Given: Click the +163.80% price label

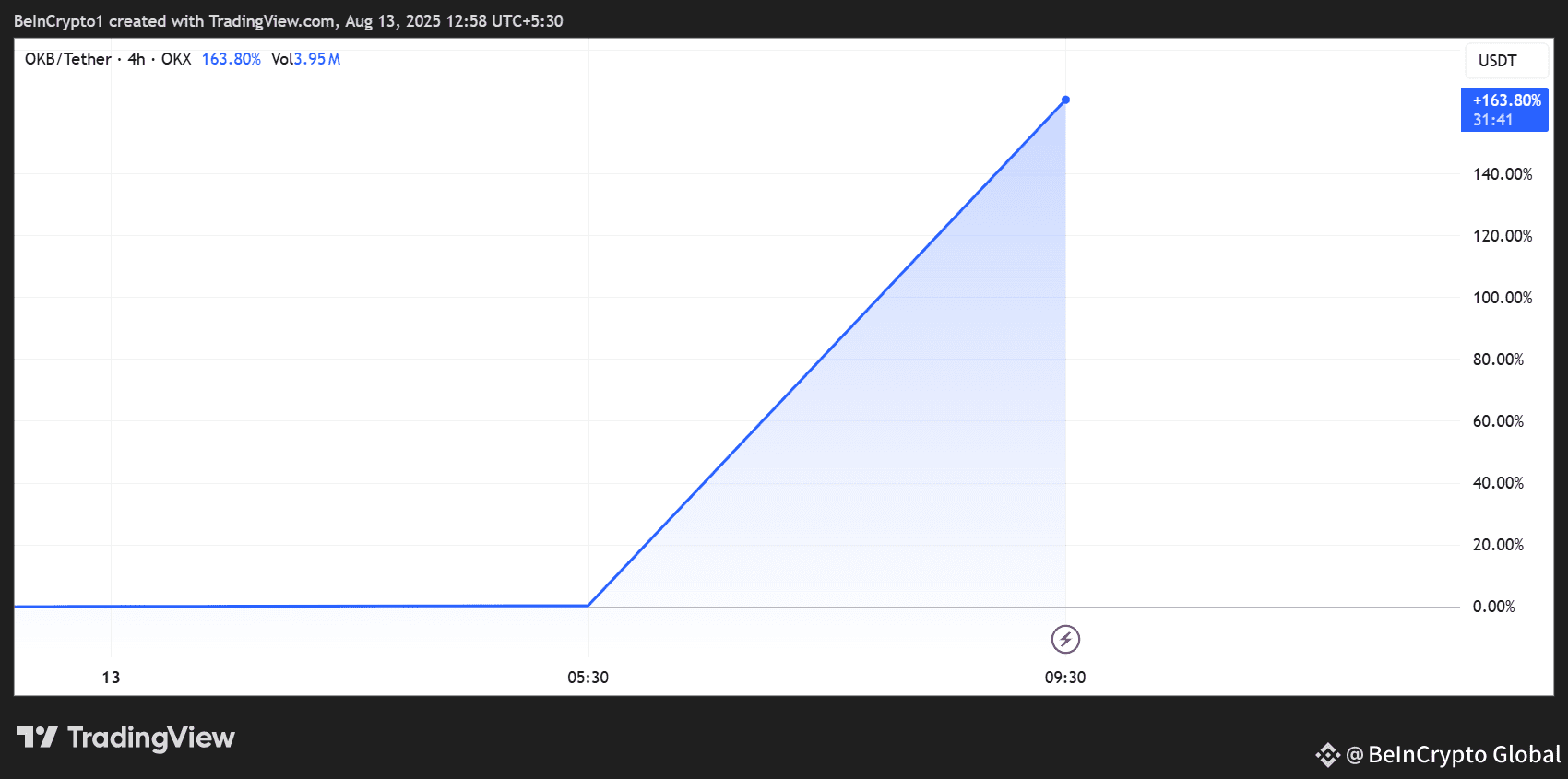Looking at the screenshot, I should pos(1506,100).
